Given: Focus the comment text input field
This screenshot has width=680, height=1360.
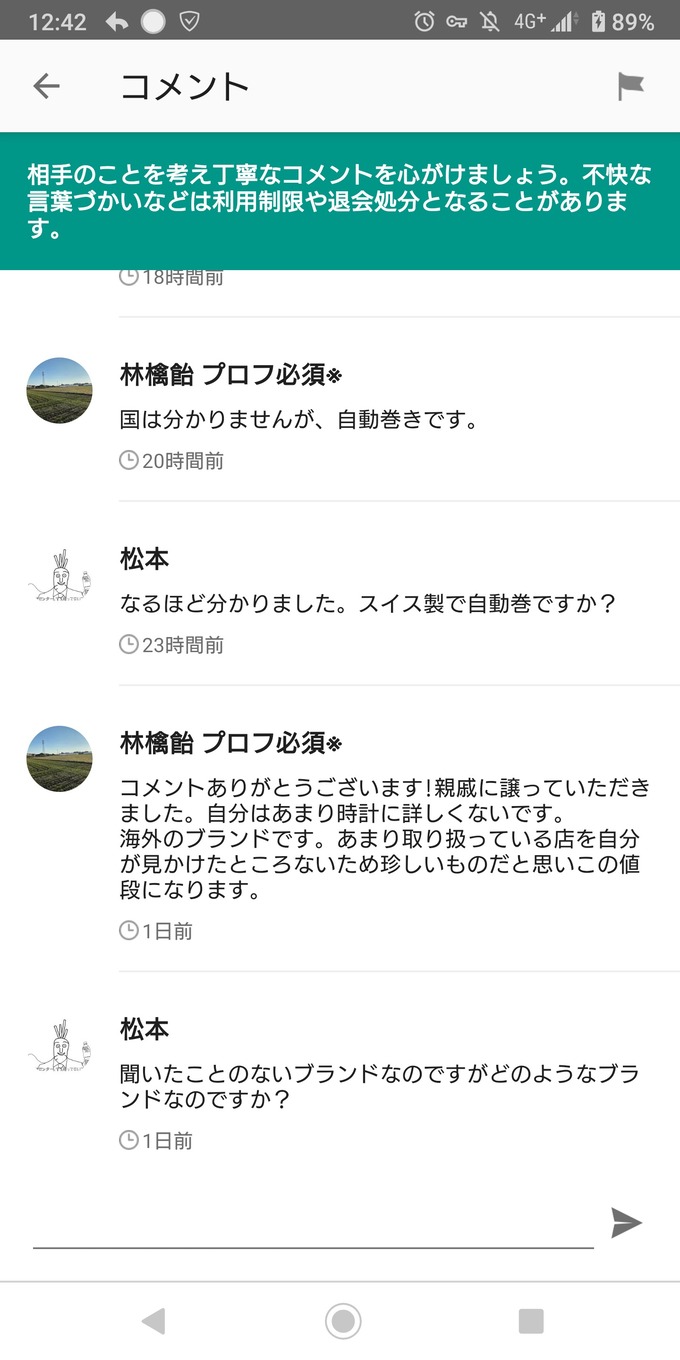Looking at the screenshot, I should 313,1225.
